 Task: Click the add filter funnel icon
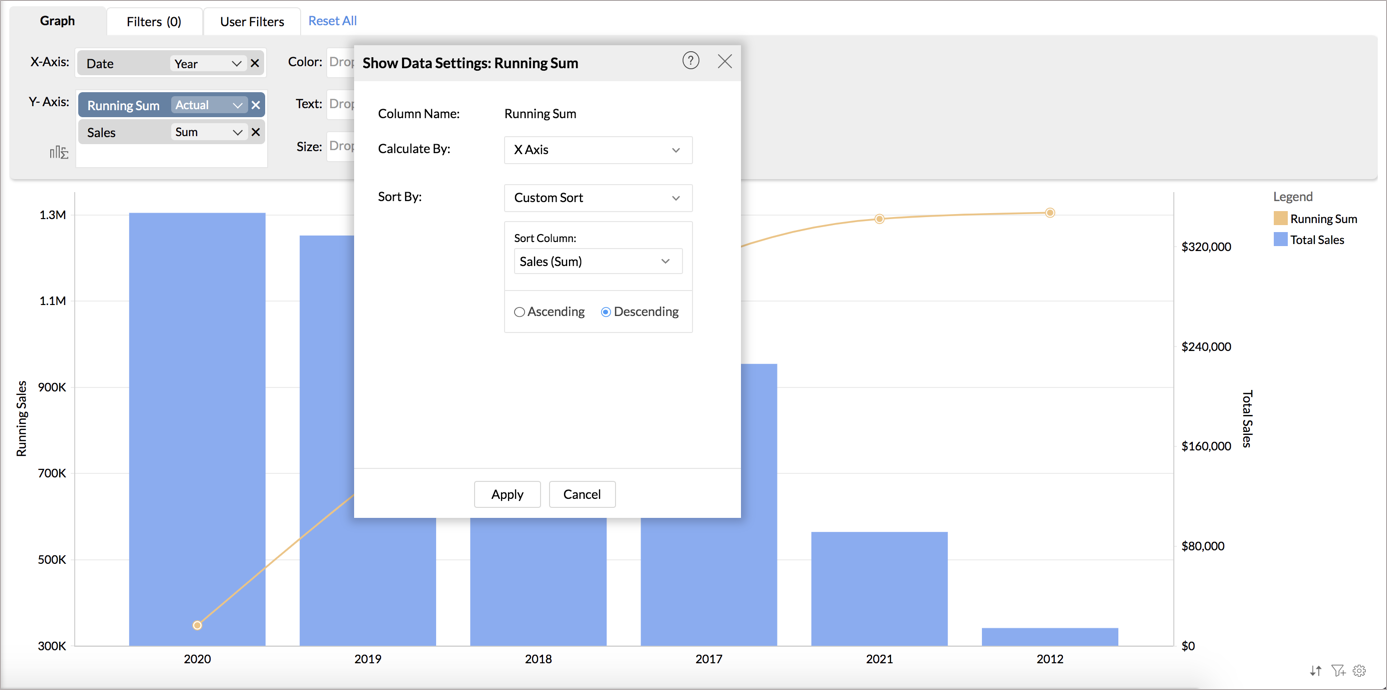(x=1338, y=671)
